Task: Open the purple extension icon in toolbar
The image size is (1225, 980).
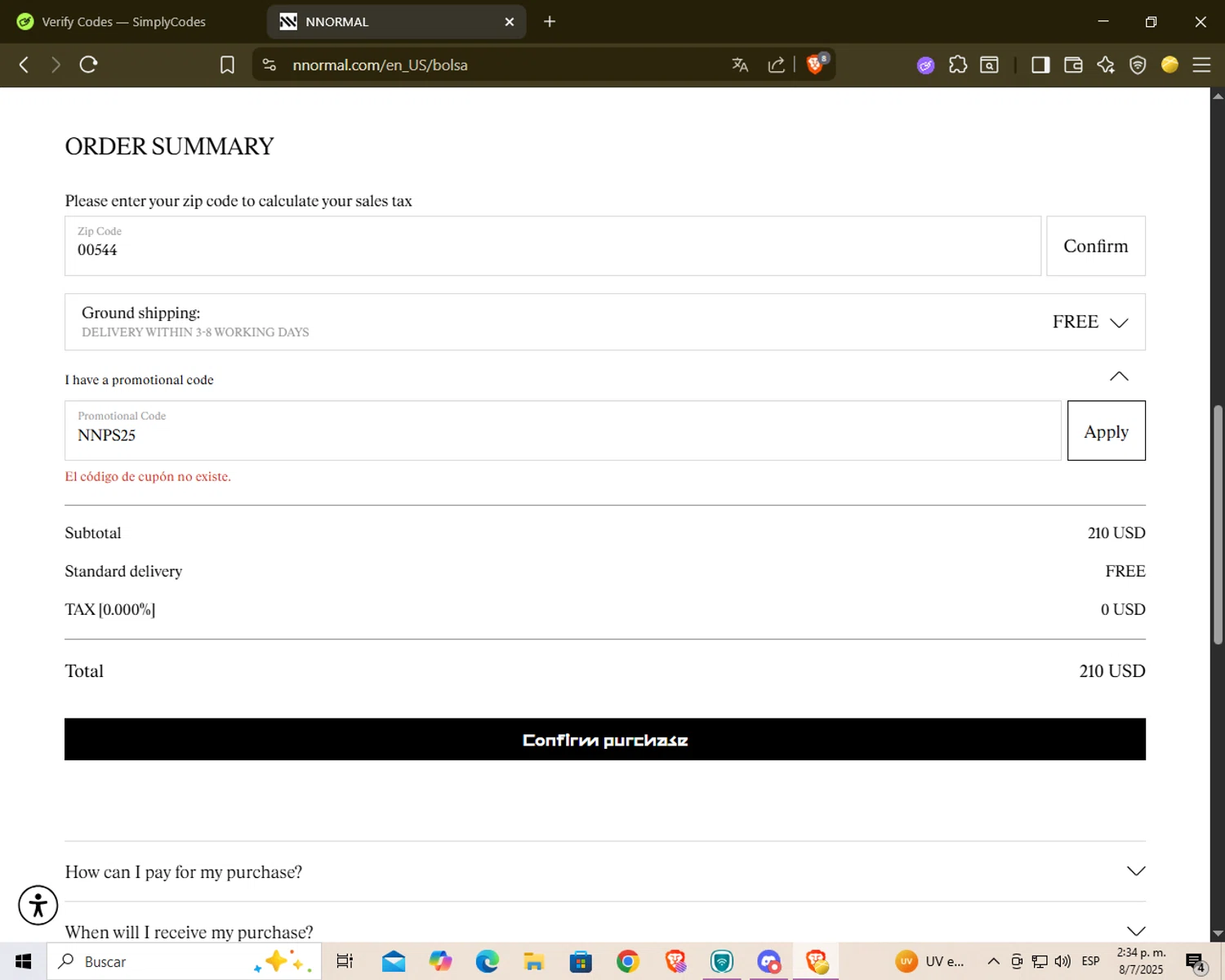Action: 925,65
